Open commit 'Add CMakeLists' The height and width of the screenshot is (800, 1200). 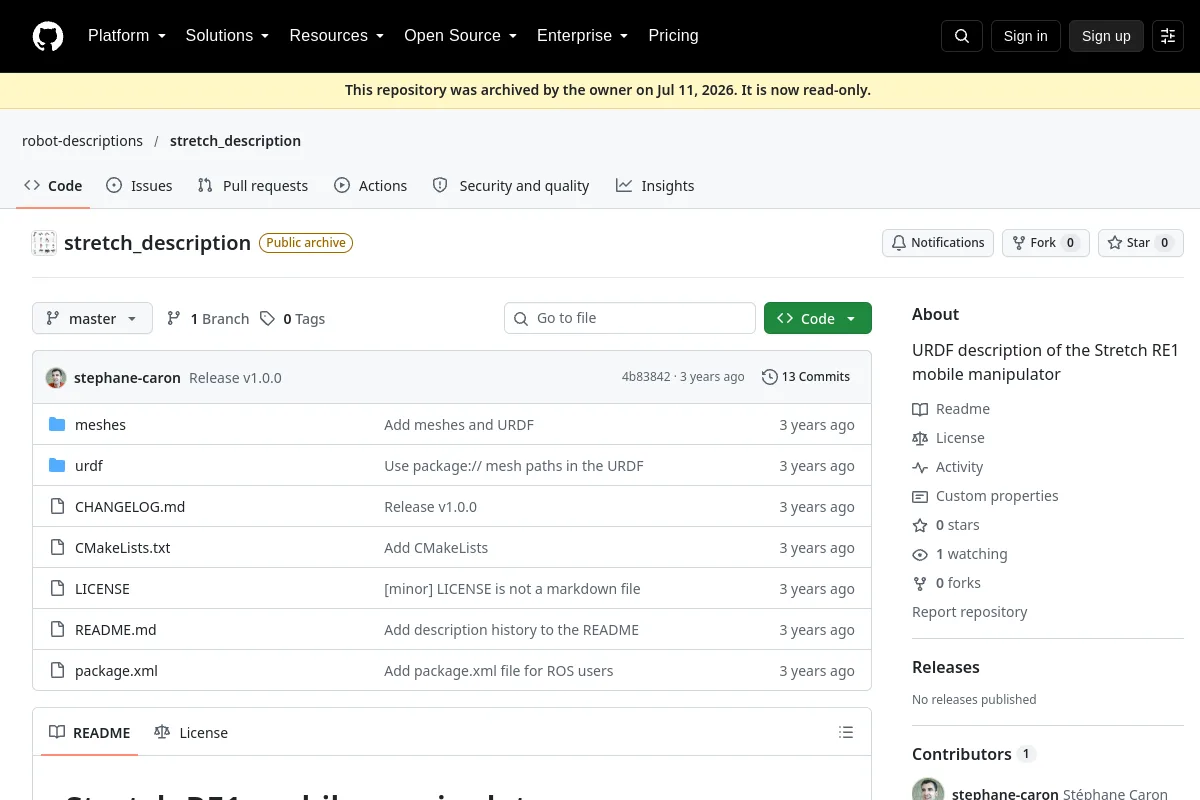[436, 548]
